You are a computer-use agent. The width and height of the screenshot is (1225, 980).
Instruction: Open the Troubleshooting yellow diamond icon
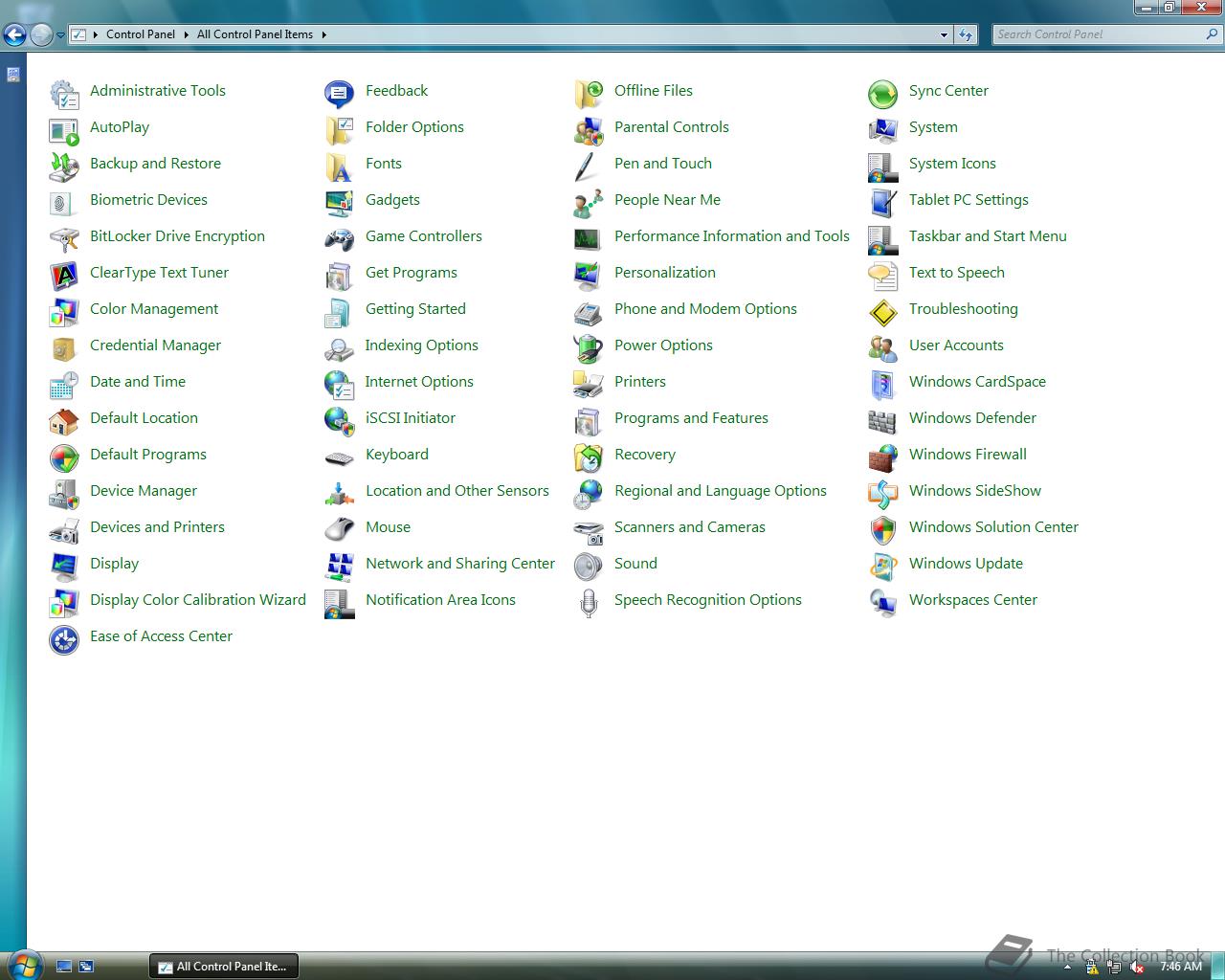tap(883, 311)
